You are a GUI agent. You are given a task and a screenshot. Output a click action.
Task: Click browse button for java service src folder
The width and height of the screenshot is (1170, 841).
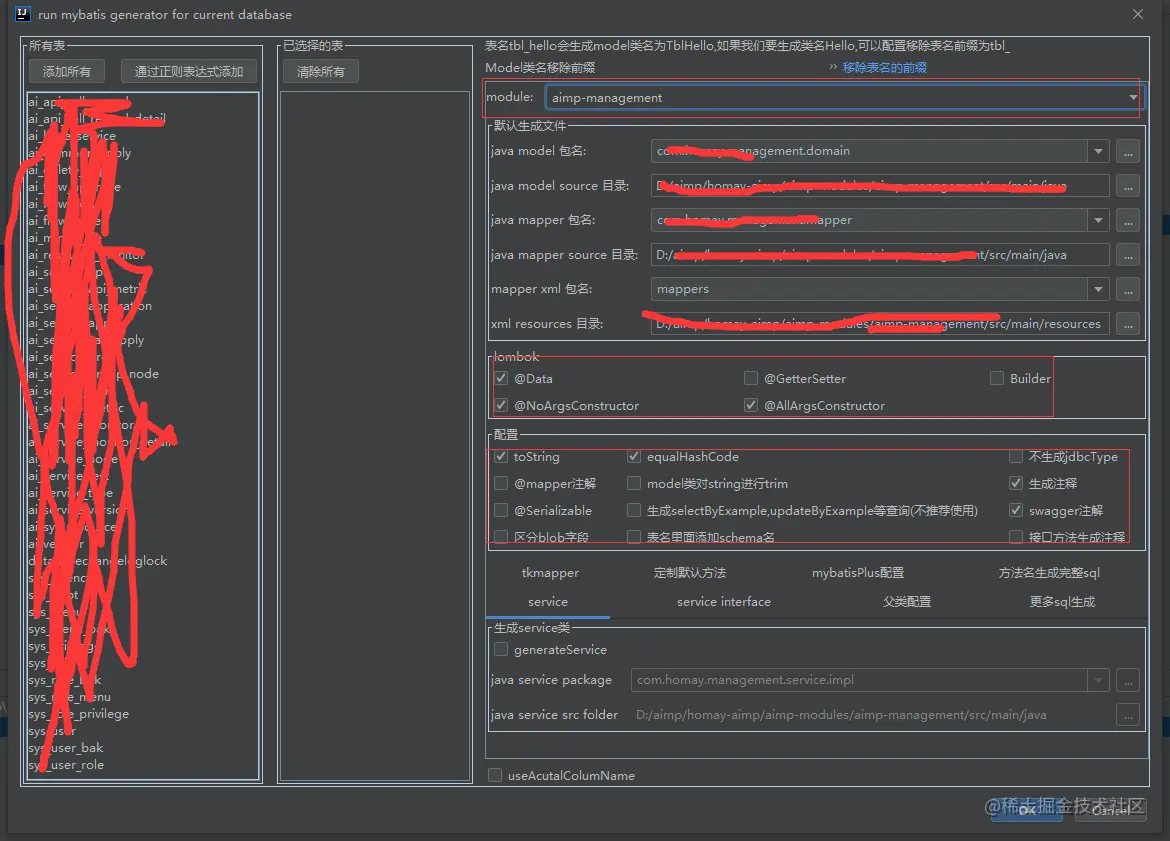(1127, 715)
